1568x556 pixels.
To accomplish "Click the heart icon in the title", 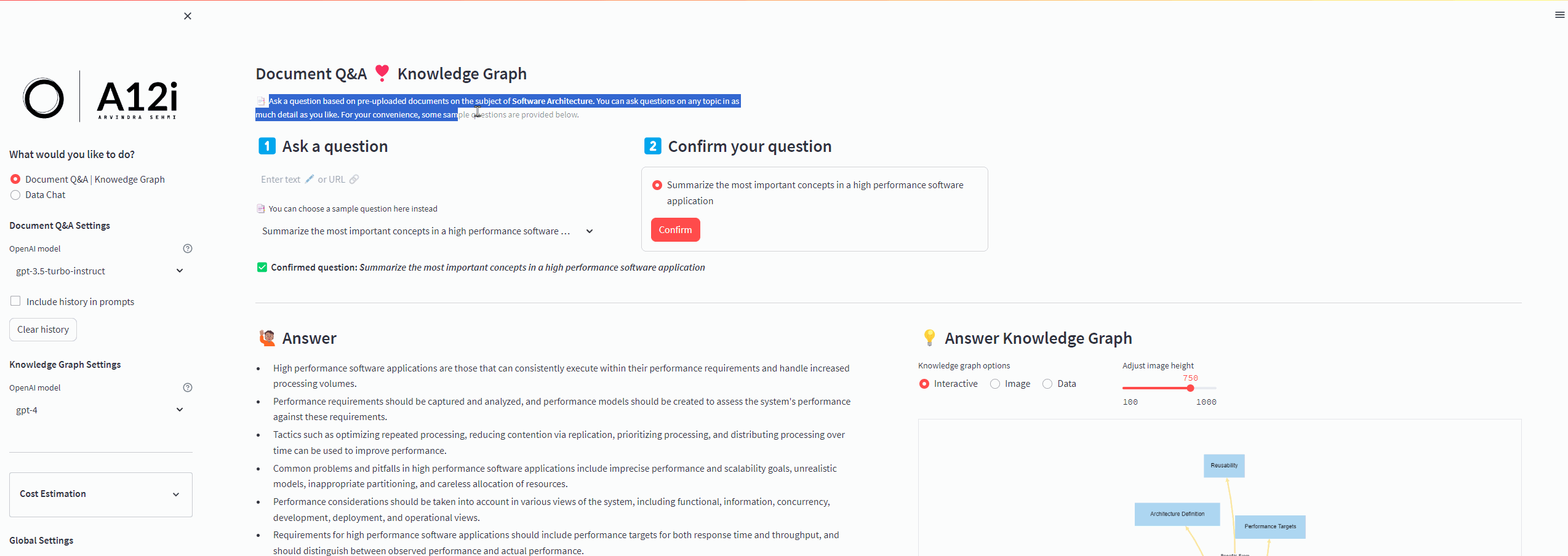I will (382, 73).
